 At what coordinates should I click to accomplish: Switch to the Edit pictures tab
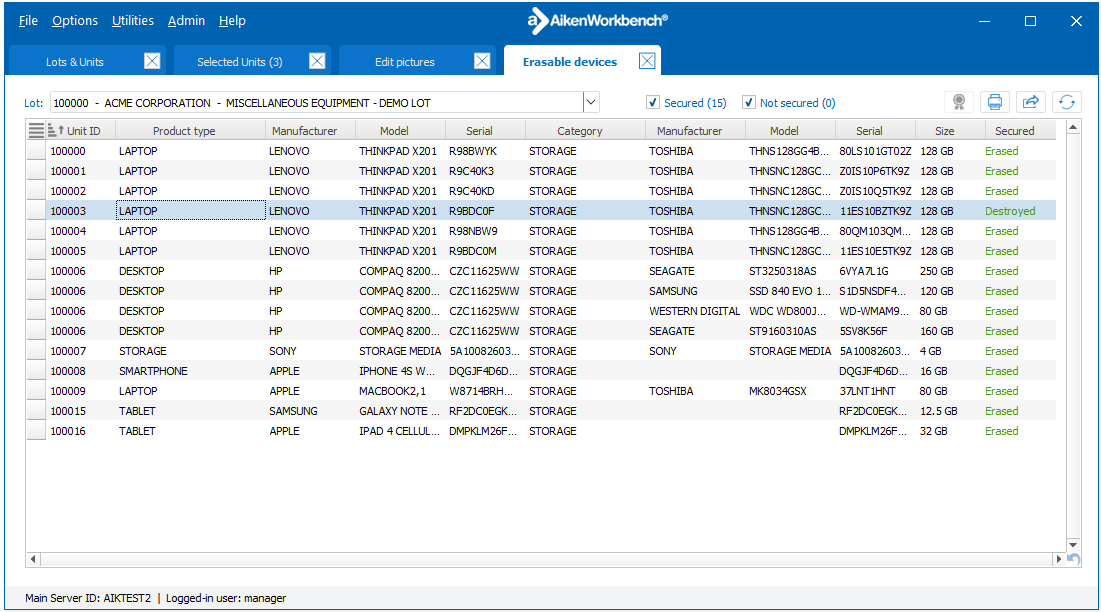click(x=404, y=62)
